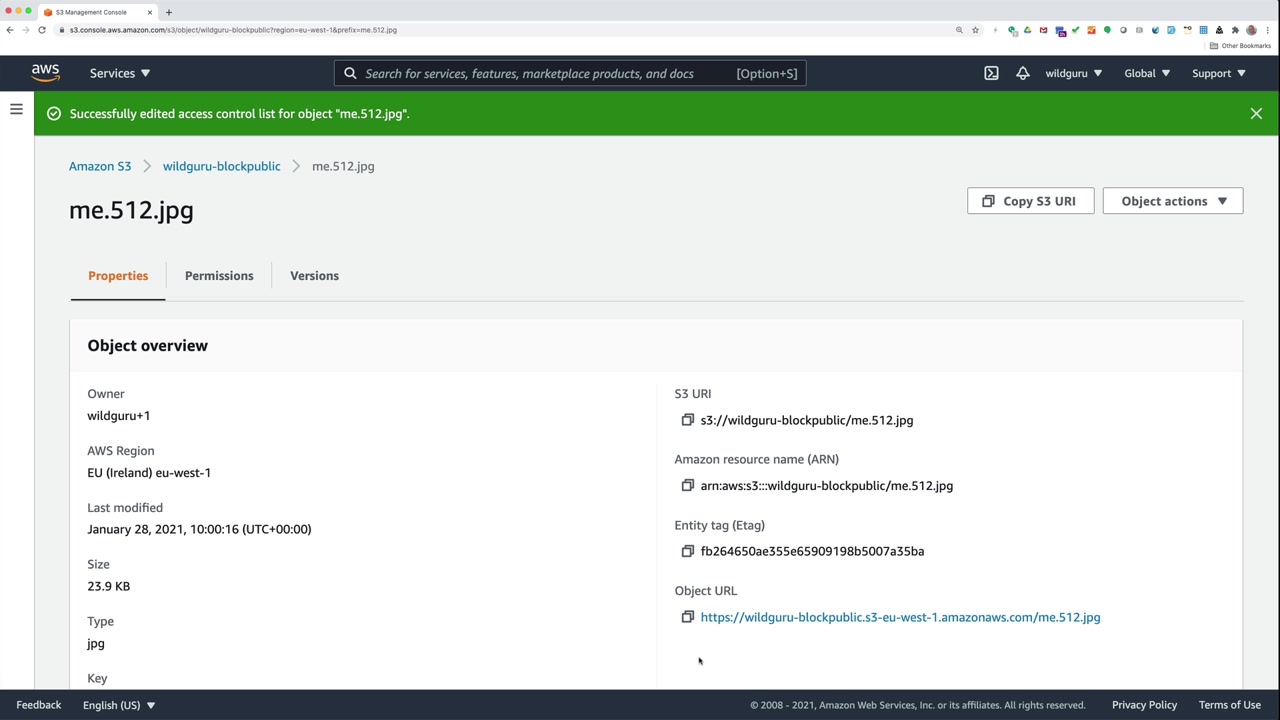Screen dimensions: 1280x720
Task: Click the me.512.jpg breadcrumb text
Action: click(x=343, y=166)
